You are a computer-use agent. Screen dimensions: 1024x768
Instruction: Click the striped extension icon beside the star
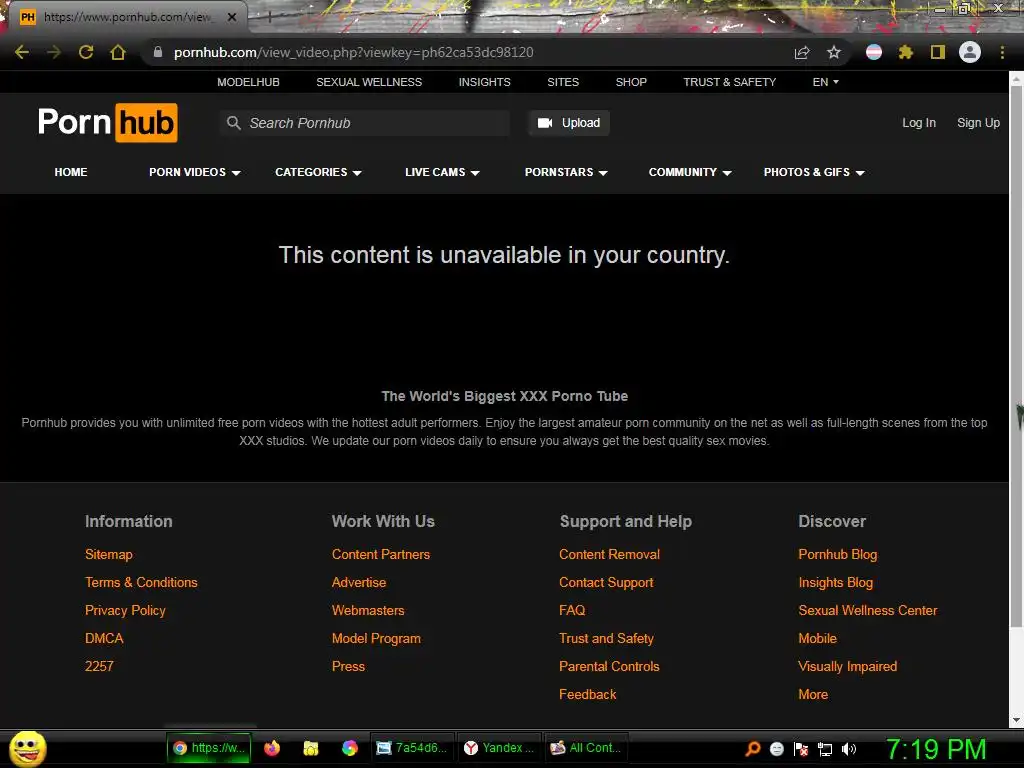tap(874, 52)
